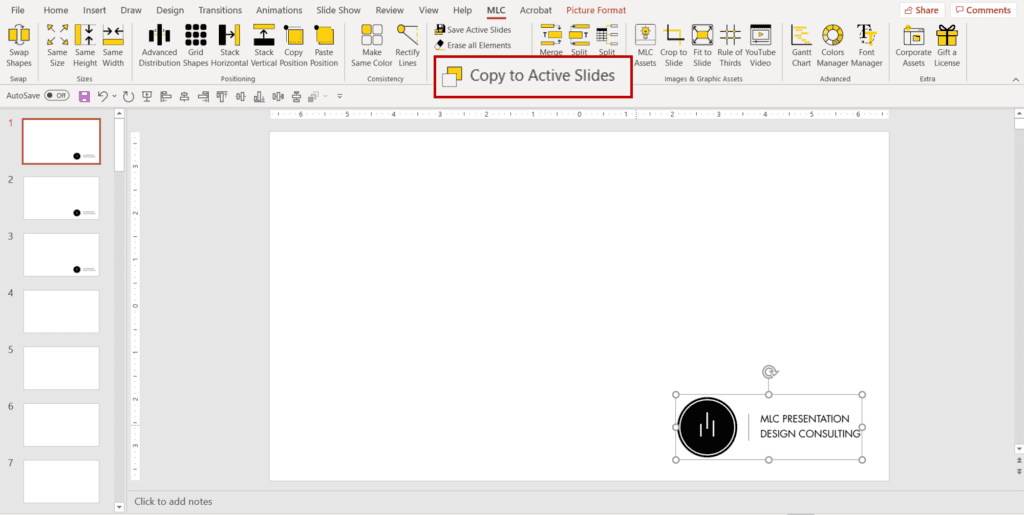Screen dimensions: 1024x515
Task: Open the Colors Manager
Action: point(832,45)
